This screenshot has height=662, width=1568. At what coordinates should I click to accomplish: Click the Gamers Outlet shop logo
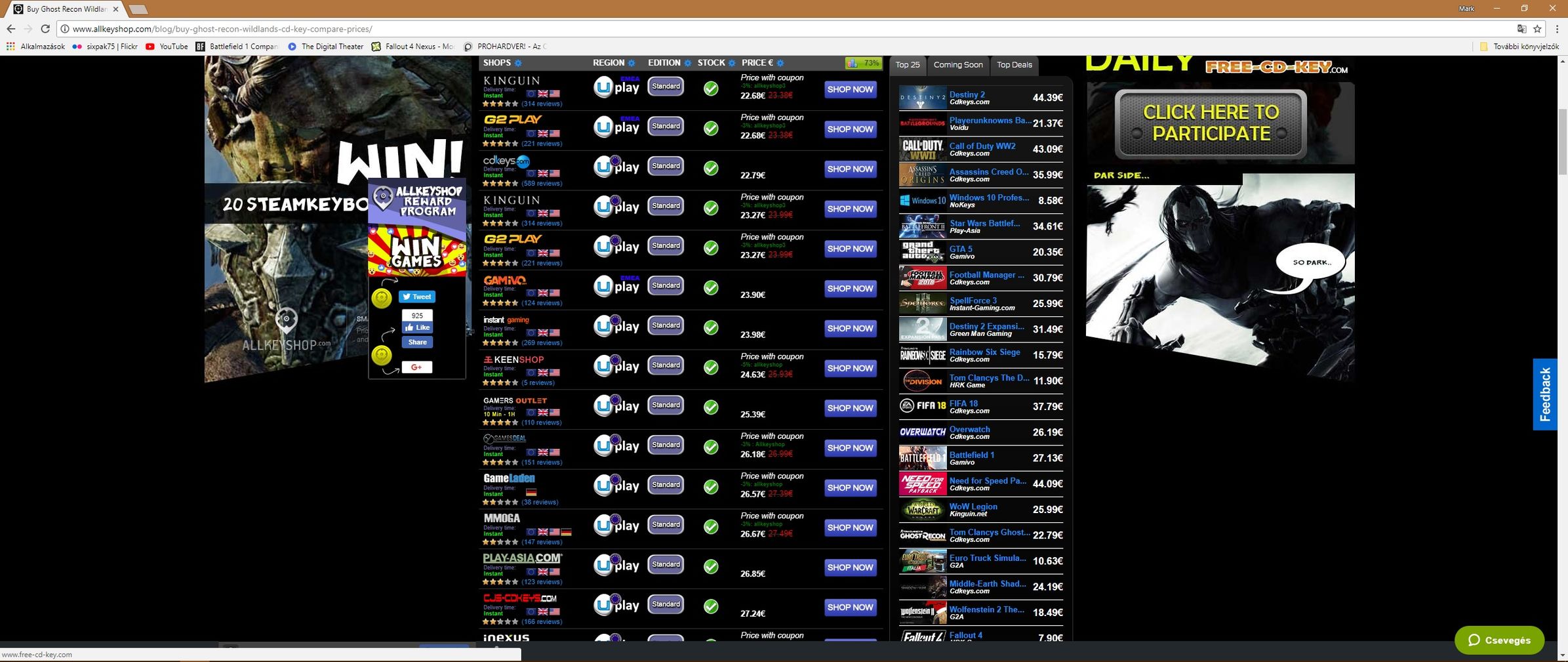[x=515, y=400]
